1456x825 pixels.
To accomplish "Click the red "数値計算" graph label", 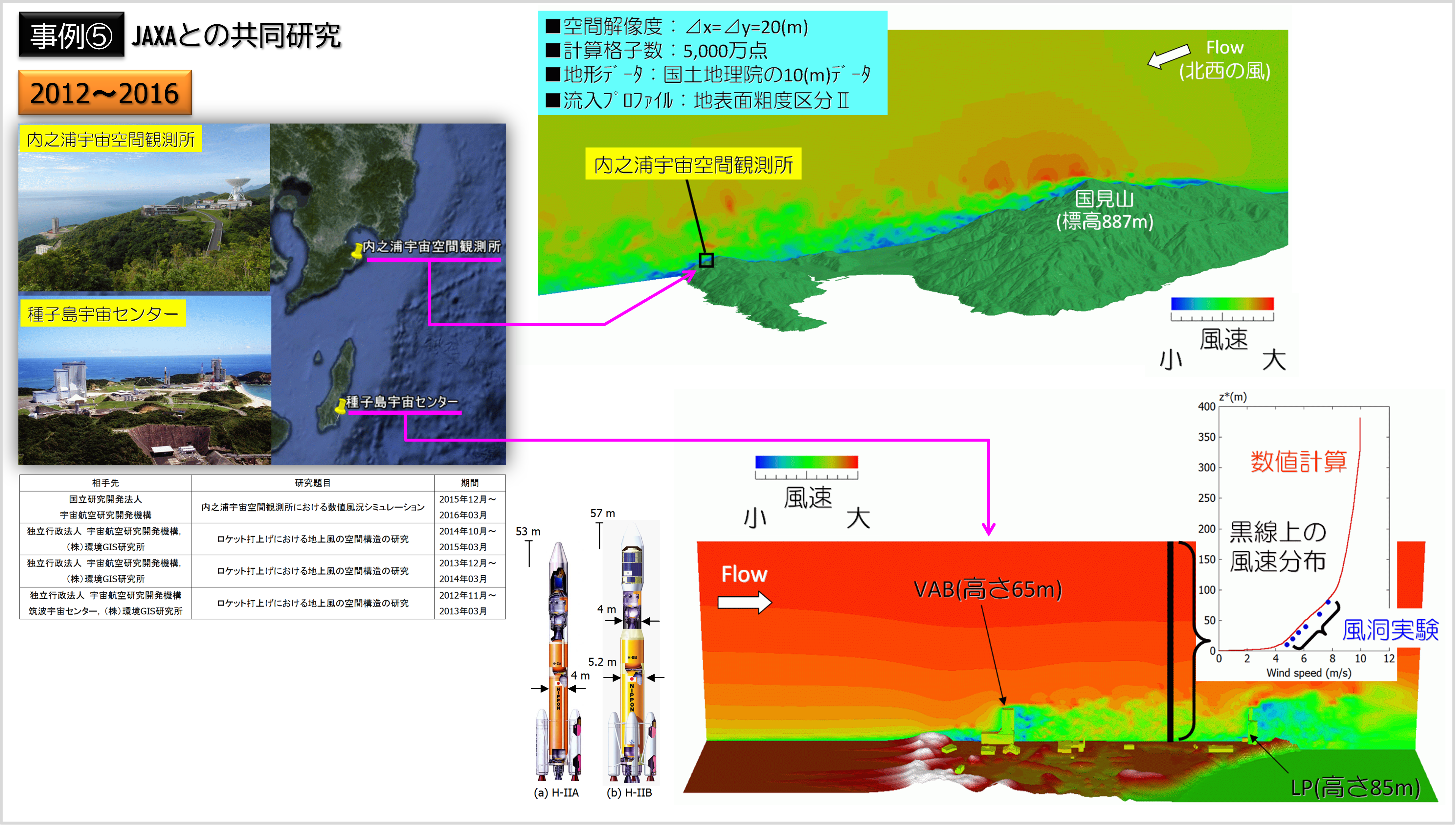I will (1299, 461).
